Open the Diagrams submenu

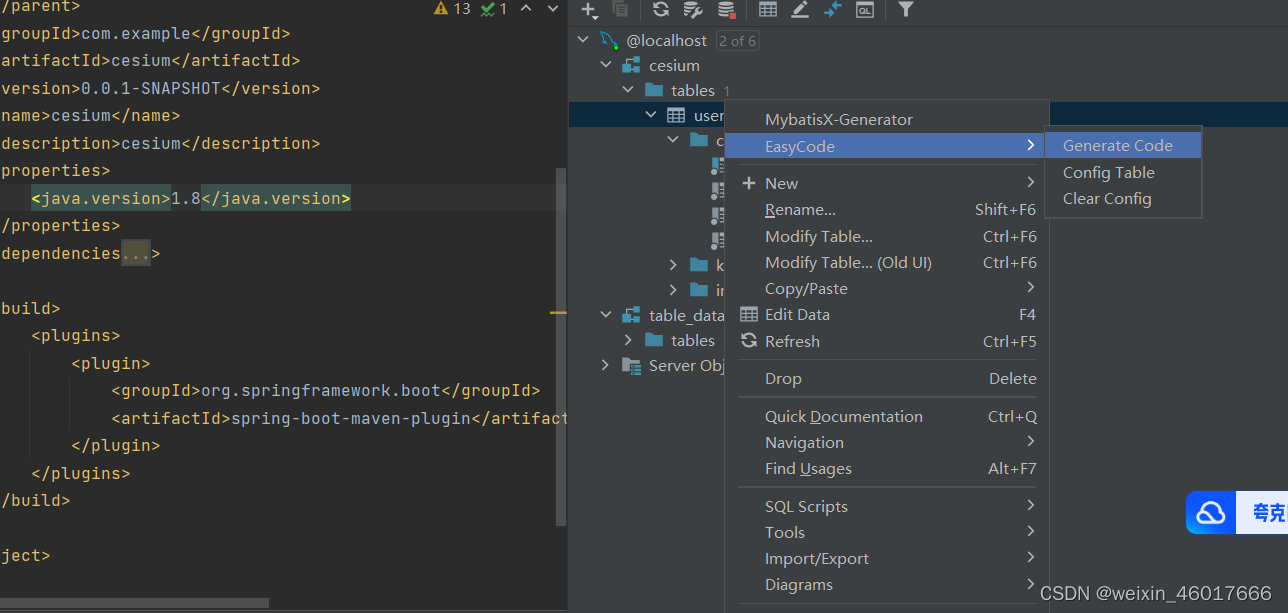click(886, 584)
